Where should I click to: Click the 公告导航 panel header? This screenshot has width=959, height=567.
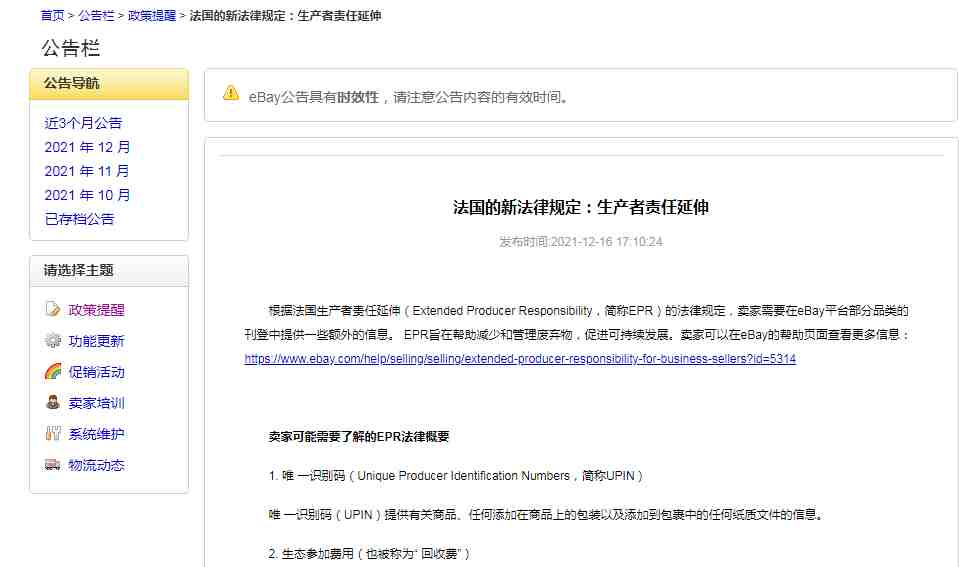click(x=109, y=84)
